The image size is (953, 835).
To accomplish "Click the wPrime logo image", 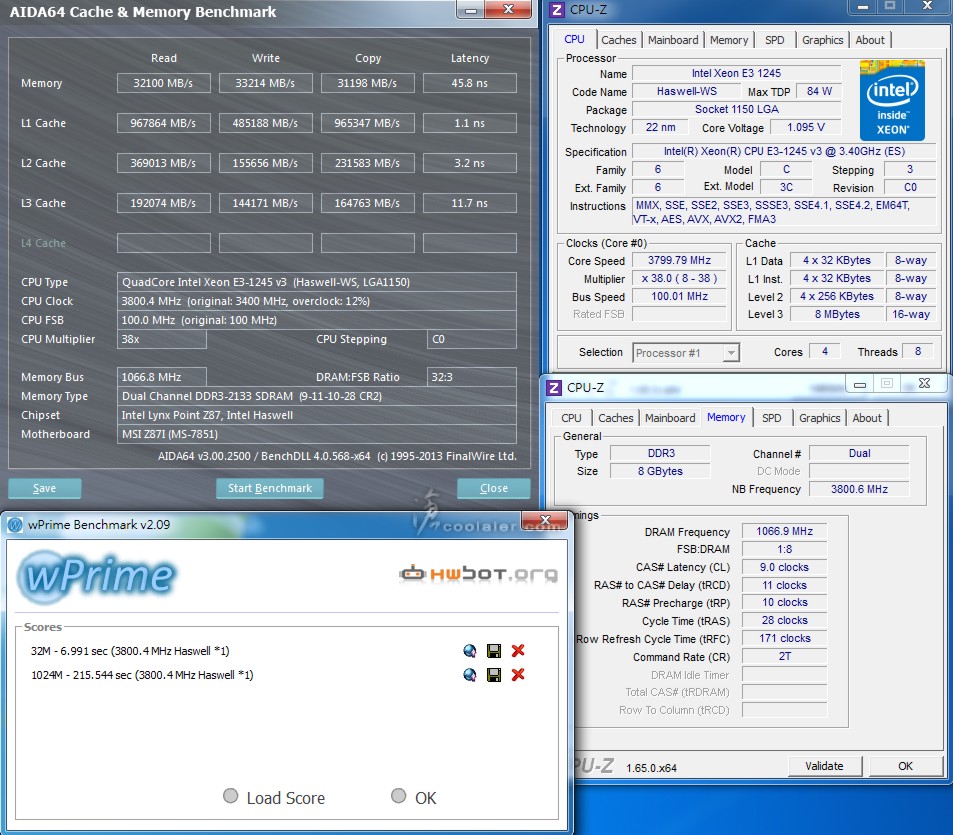I will click(96, 576).
